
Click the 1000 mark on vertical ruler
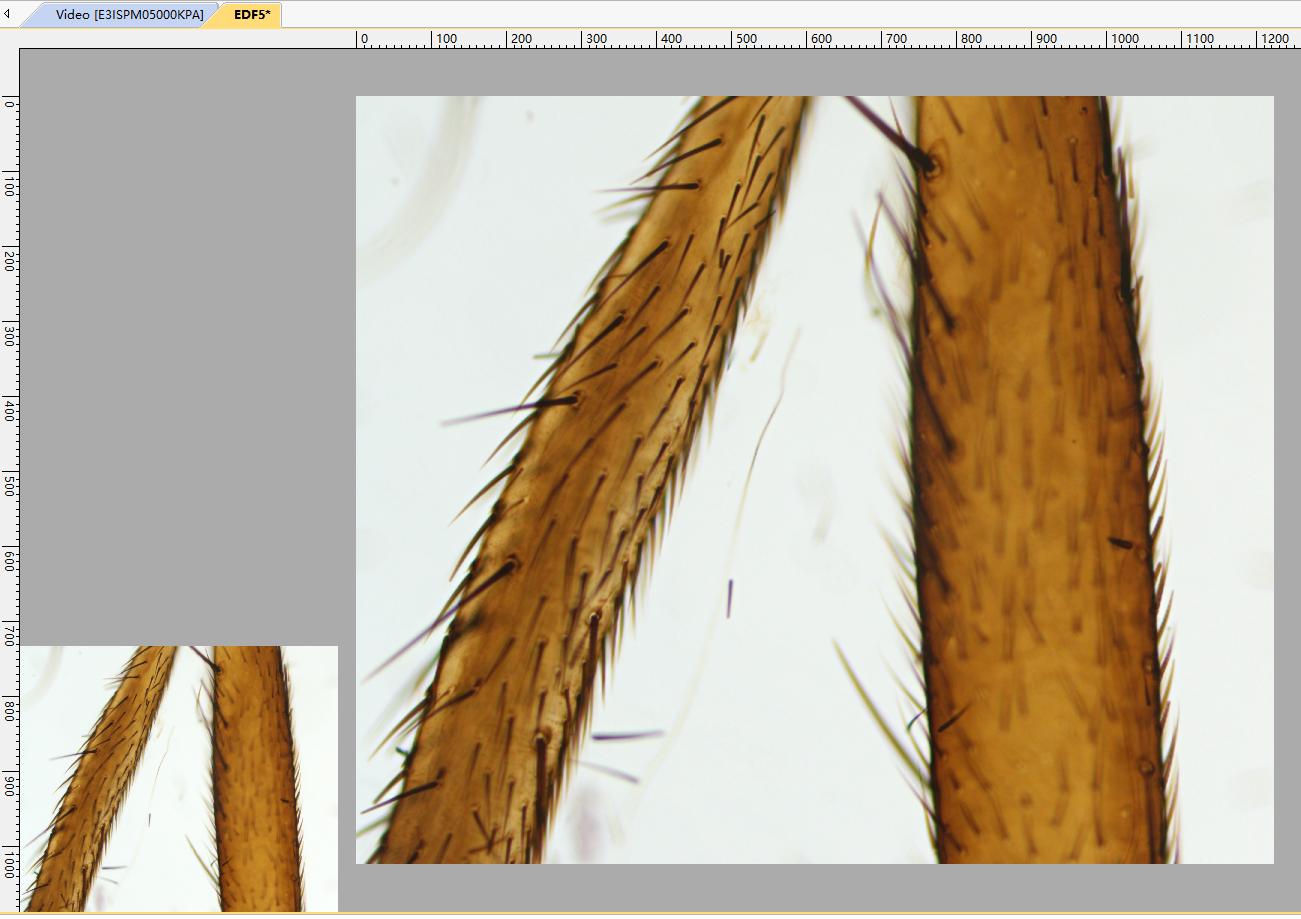coord(10,862)
